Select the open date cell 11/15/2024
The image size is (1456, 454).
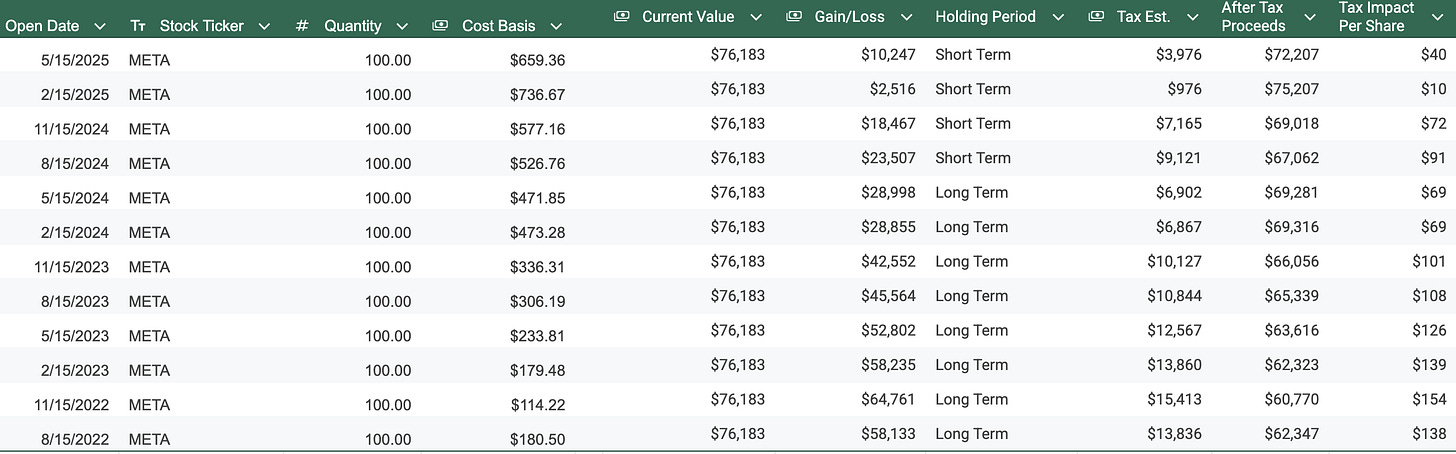(x=71, y=129)
